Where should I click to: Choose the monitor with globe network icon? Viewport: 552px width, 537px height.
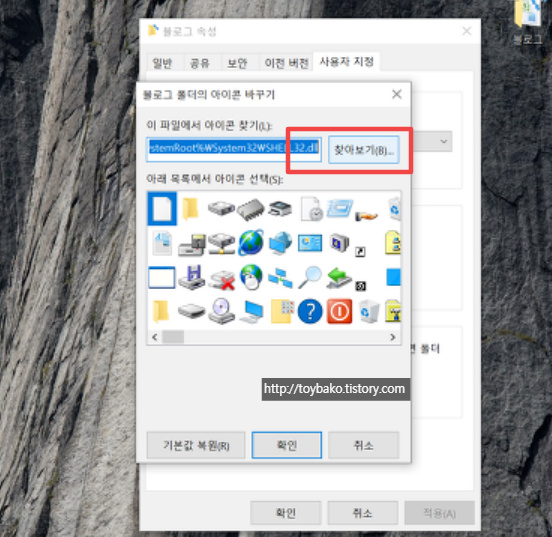click(280, 243)
